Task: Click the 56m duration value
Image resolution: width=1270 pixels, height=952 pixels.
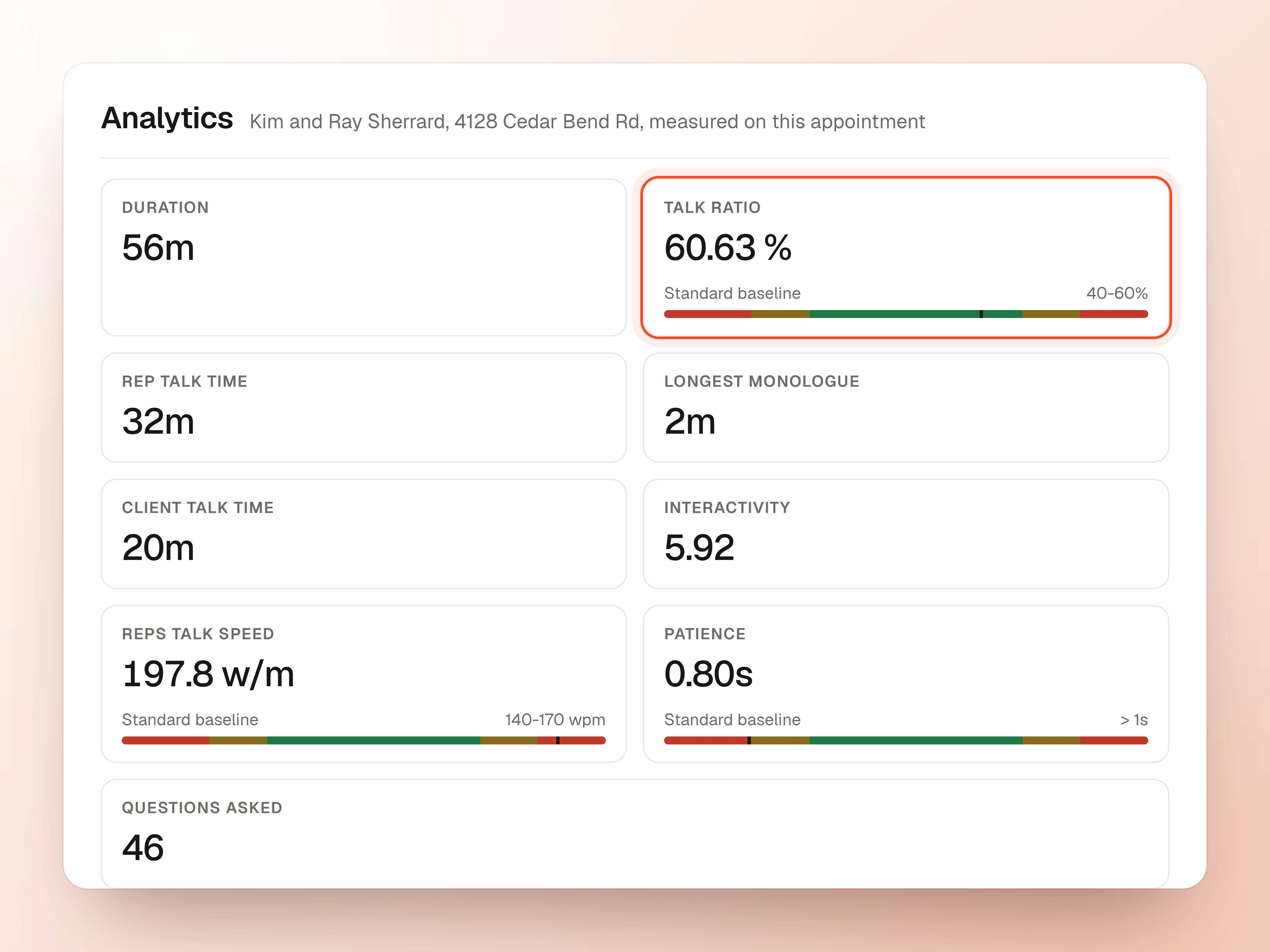Action: (x=158, y=248)
